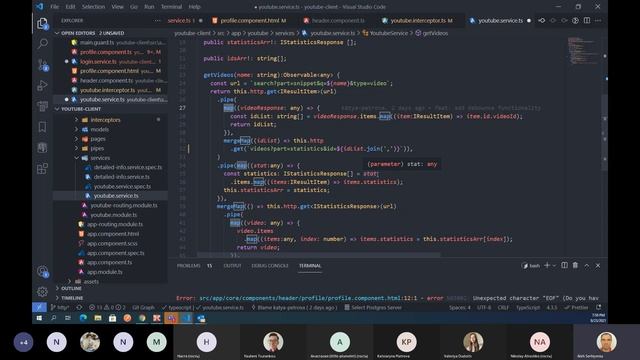Toggle maximized terminal panel size chevron
The height and width of the screenshot is (360, 640).
[587, 265]
